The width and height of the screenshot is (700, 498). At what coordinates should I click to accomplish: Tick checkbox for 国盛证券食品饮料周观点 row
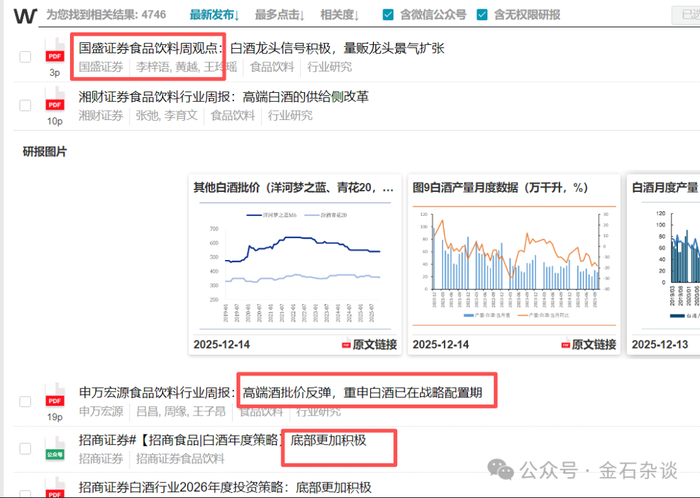(25, 57)
